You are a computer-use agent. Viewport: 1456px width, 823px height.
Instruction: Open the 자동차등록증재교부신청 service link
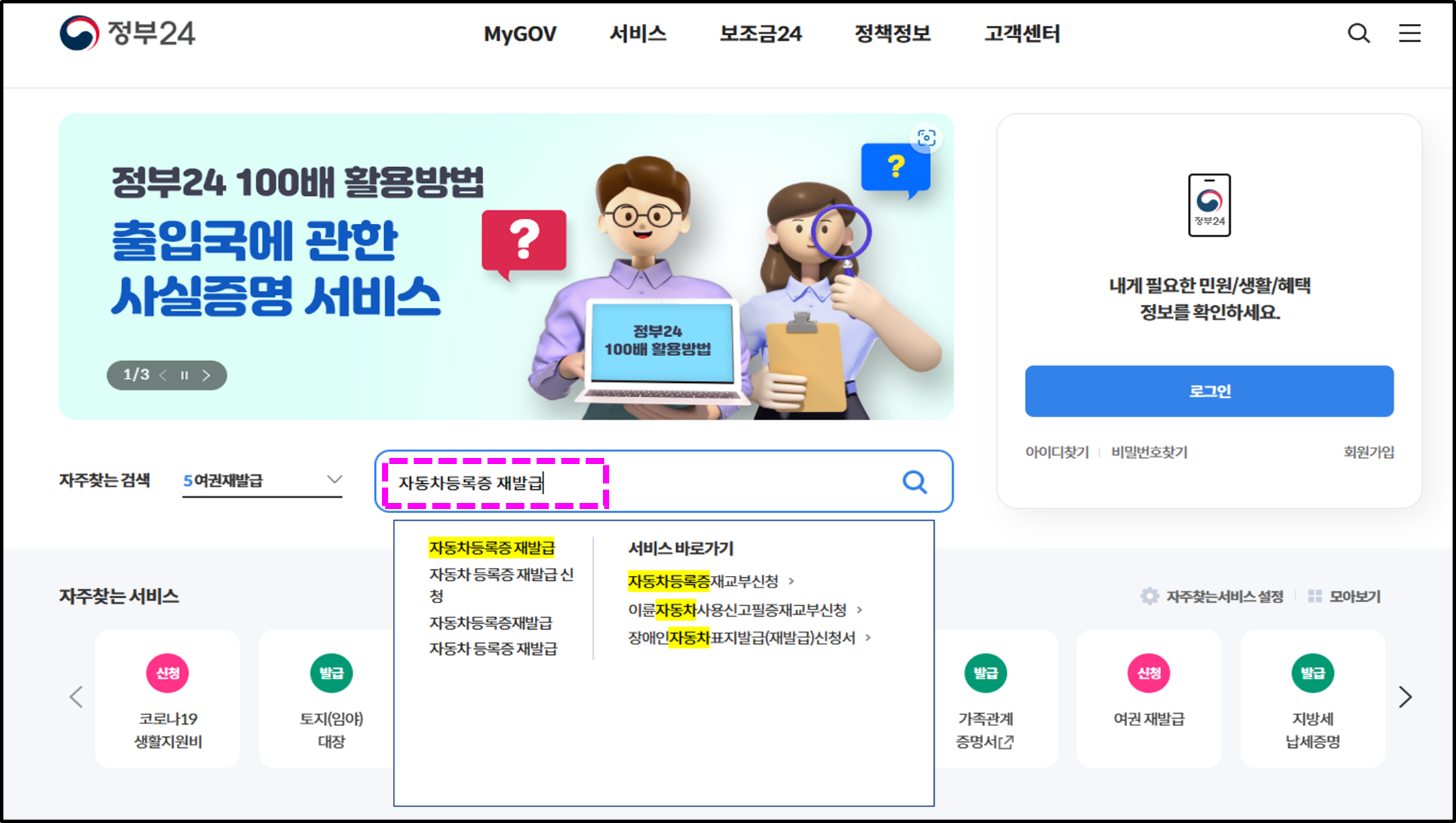703,581
